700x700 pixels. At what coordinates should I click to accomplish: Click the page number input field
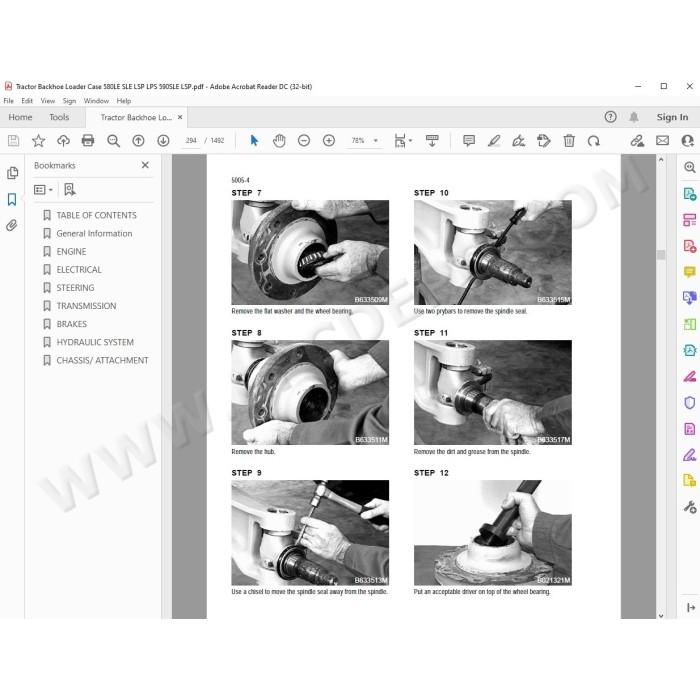click(x=191, y=141)
